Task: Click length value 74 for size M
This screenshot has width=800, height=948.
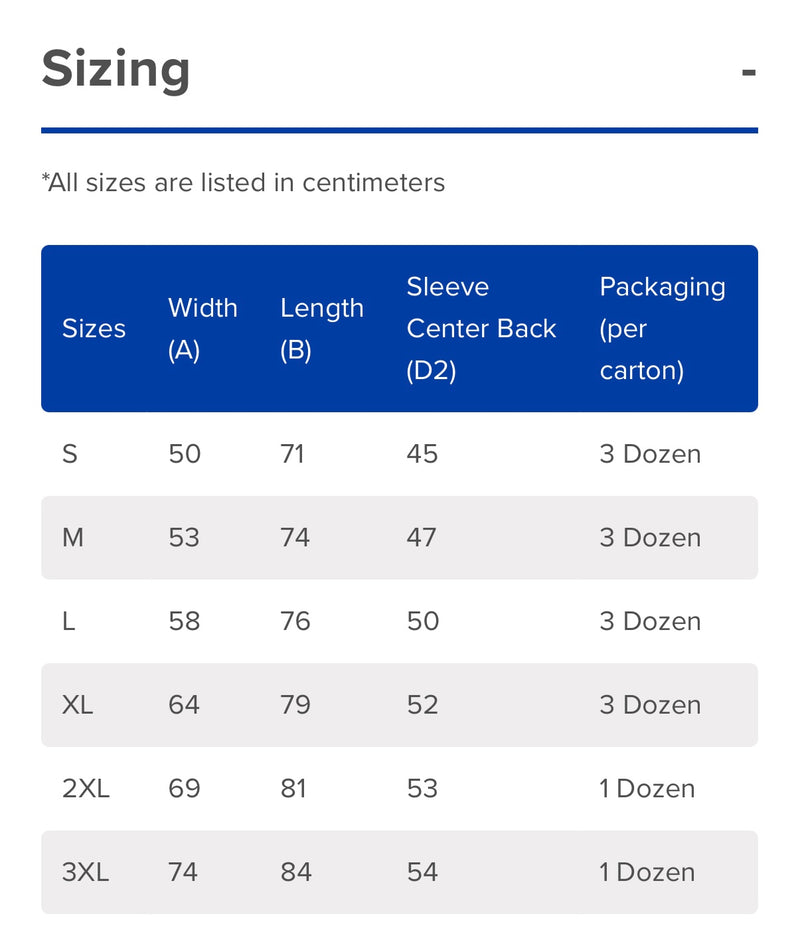Action: tap(295, 537)
